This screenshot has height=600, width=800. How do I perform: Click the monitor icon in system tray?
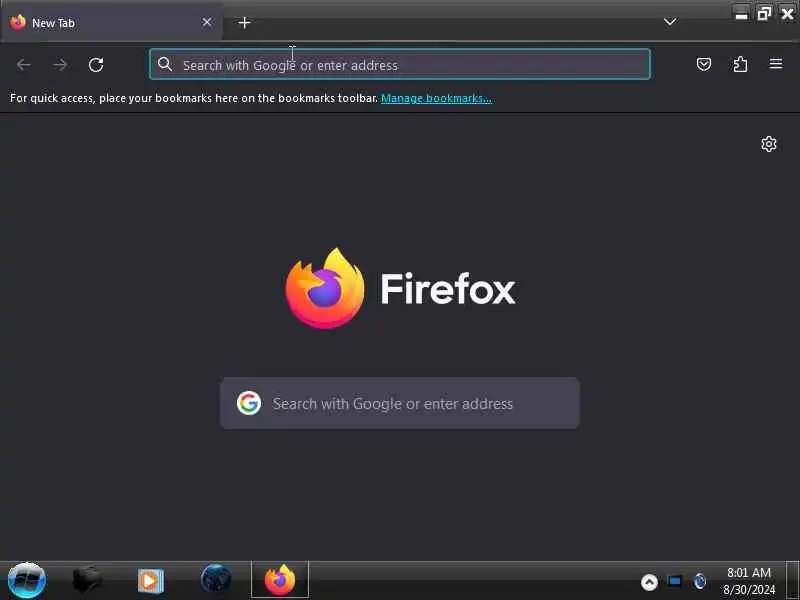click(x=674, y=581)
